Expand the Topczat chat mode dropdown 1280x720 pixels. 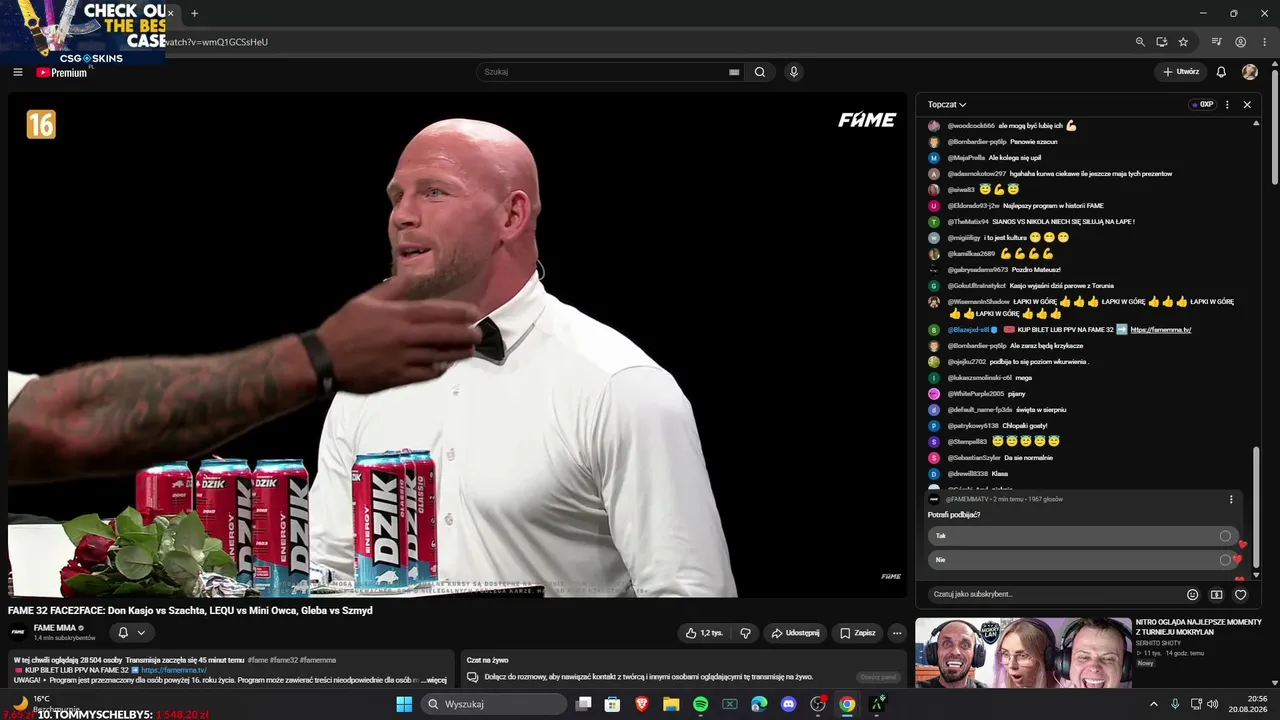tap(946, 104)
